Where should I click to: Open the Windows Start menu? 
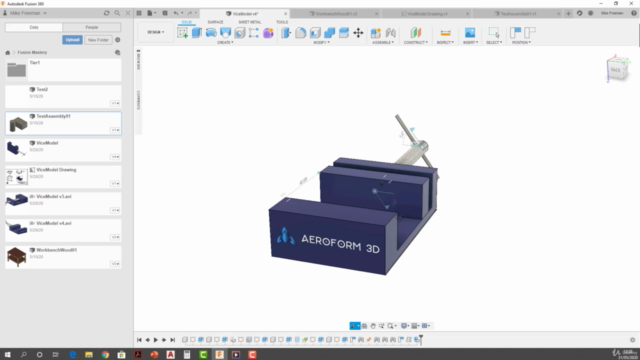tap(7, 354)
